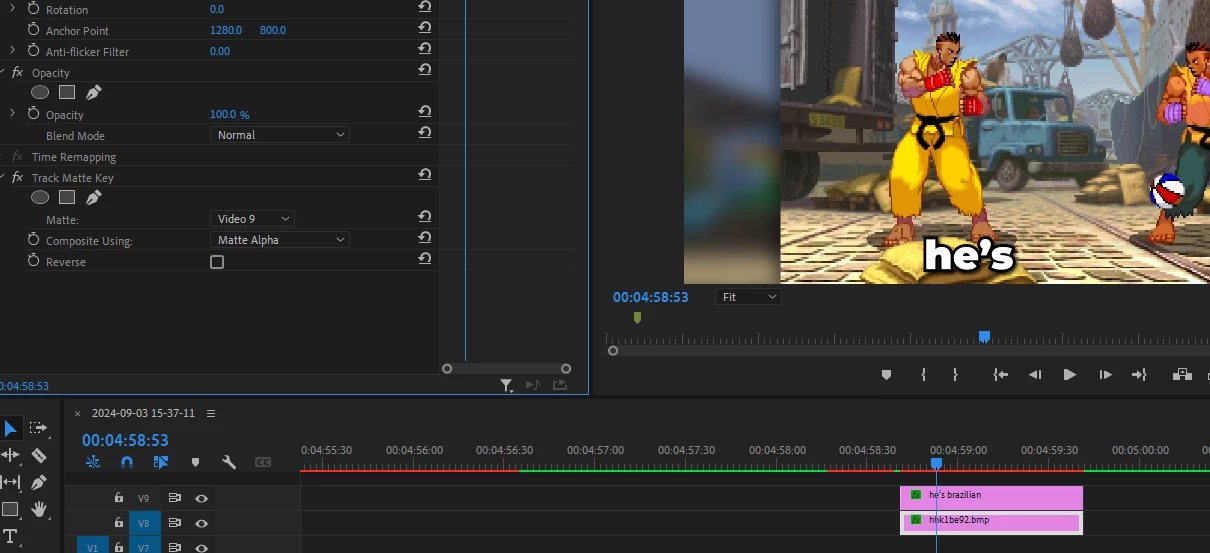Toggle linked selection in timeline
This screenshot has width=1210, height=553.
click(x=161, y=462)
